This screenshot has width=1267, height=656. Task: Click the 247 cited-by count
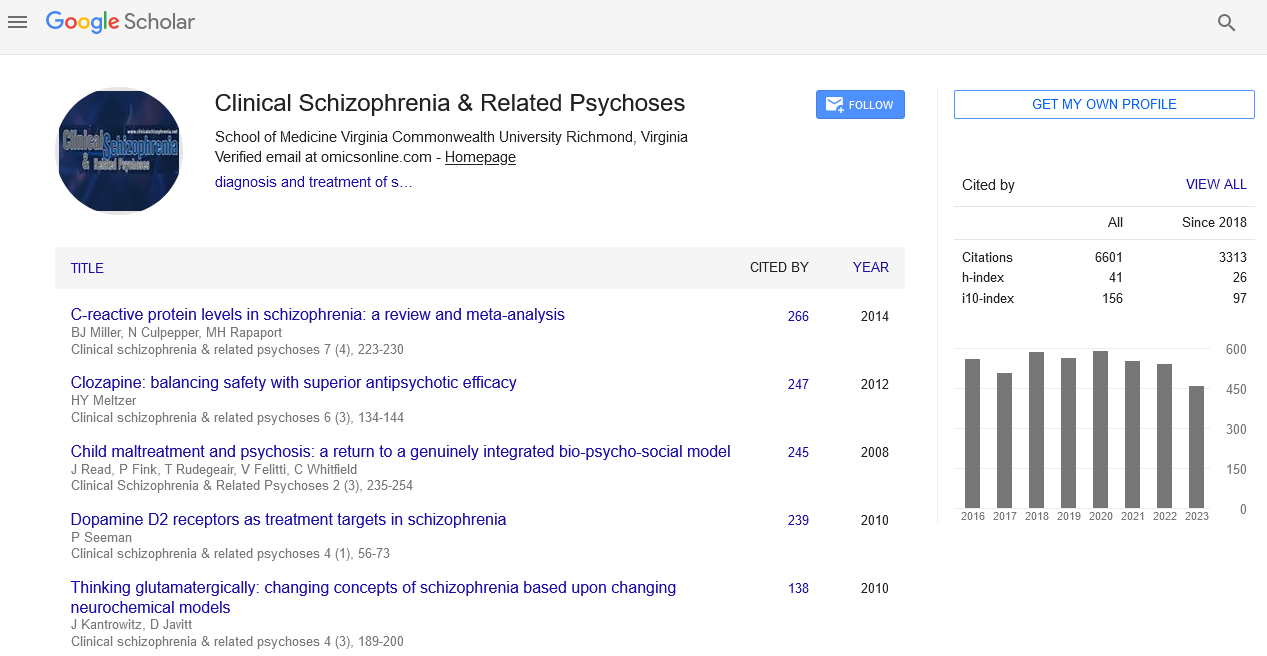(x=798, y=384)
